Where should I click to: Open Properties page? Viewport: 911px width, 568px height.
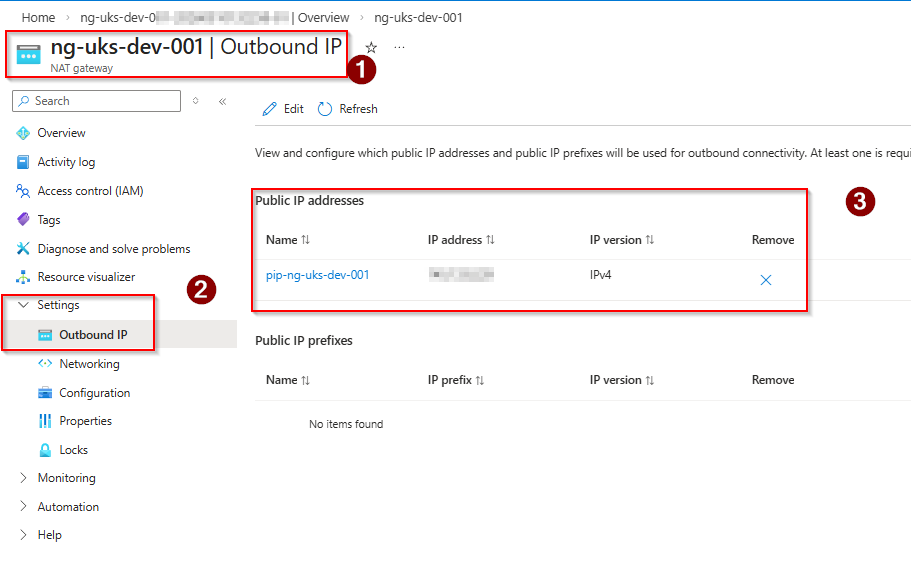85,421
